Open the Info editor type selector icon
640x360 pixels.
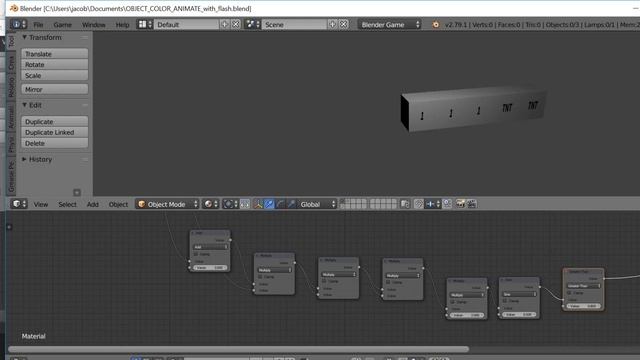point(18,24)
